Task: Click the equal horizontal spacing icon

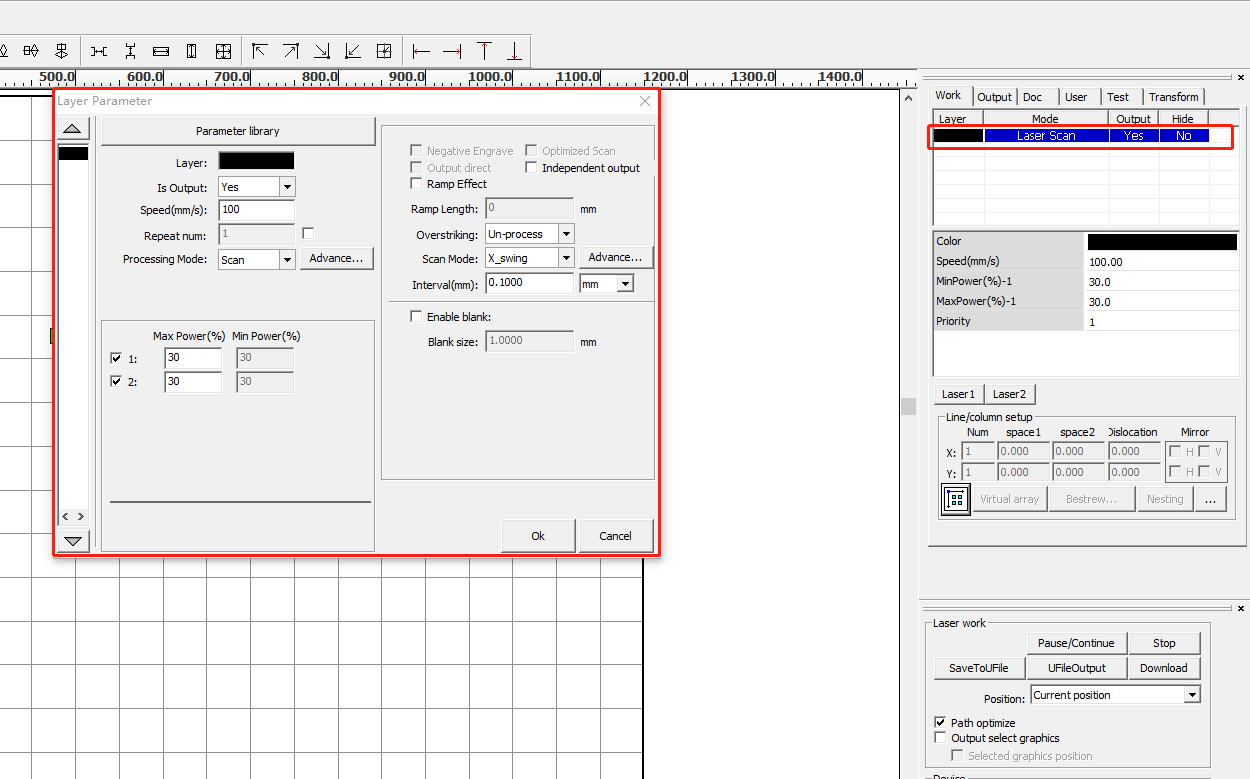Action: pos(99,51)
